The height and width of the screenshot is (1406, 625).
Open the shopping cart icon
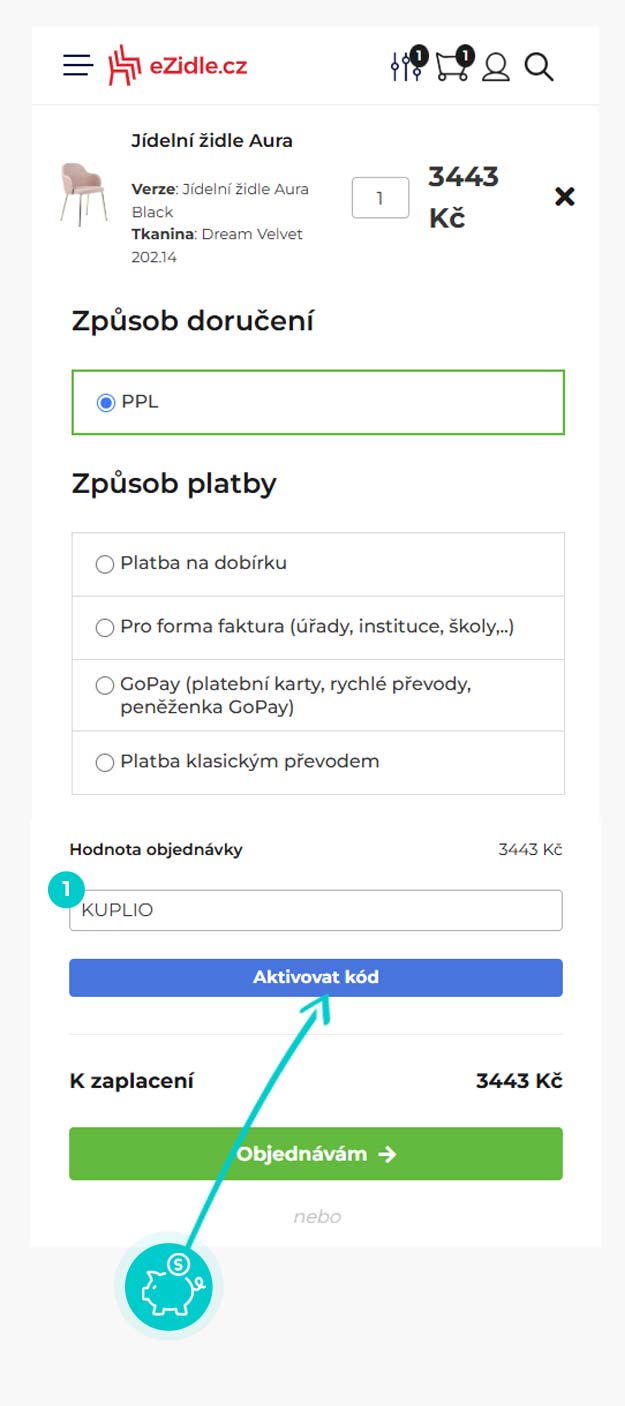(x=452, y=66)
